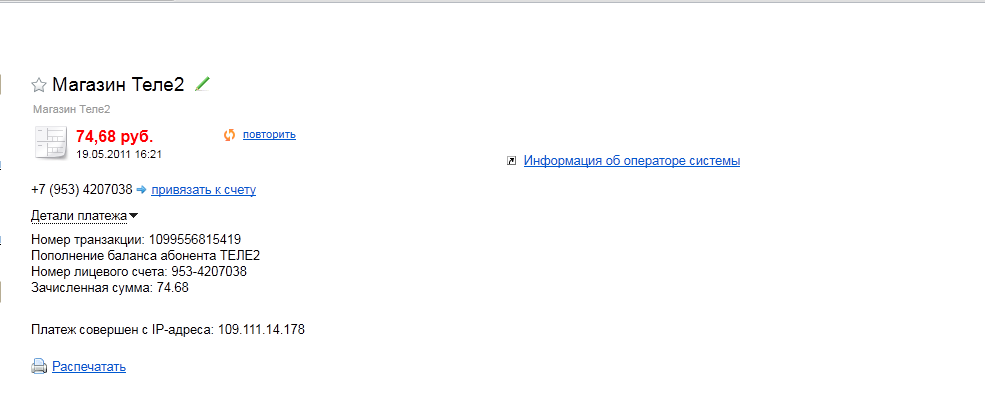Image resolution: width=985 pixels, height=399 pixels.
Task: Click the gray Магазин Теле2 subtitle
Action: [x=72, y=109]
